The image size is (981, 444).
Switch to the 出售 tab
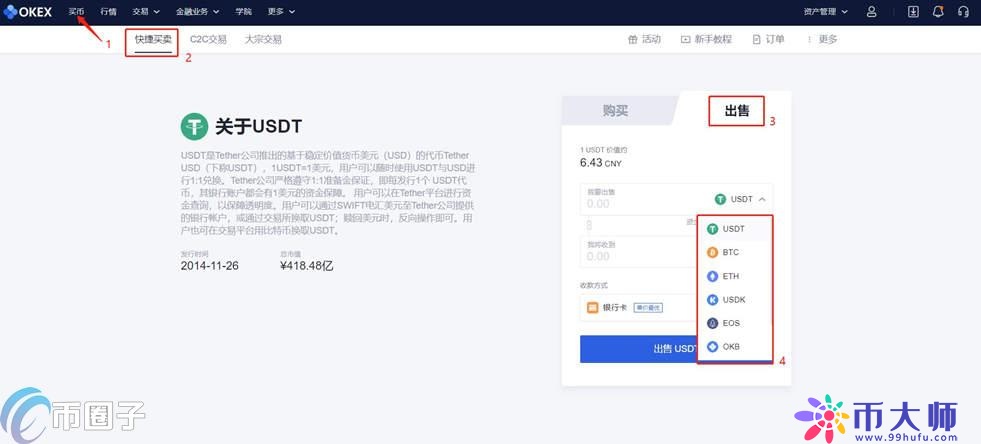tap(736, 111)
